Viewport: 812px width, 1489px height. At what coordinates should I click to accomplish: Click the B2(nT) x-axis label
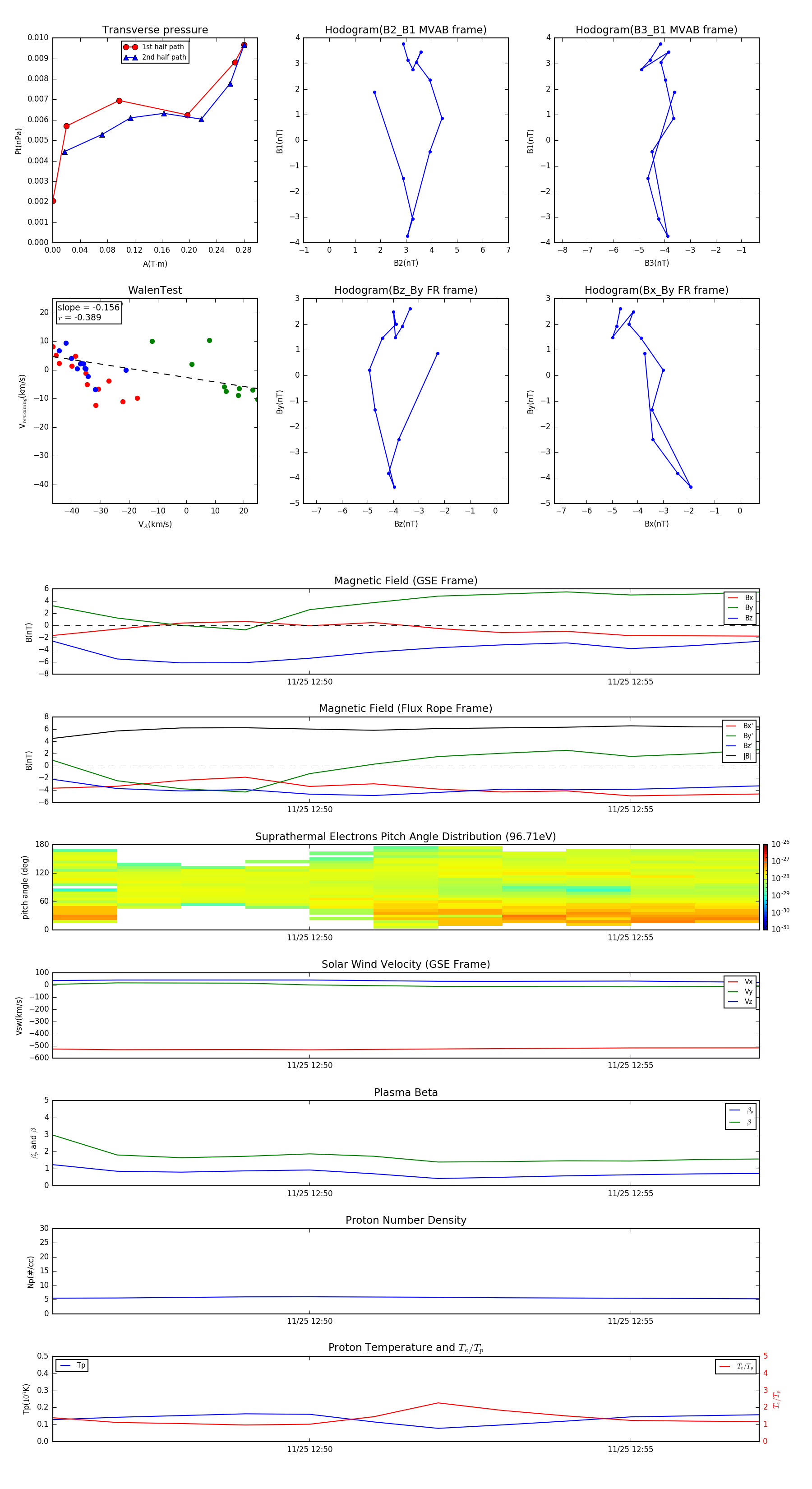(406, 263)
